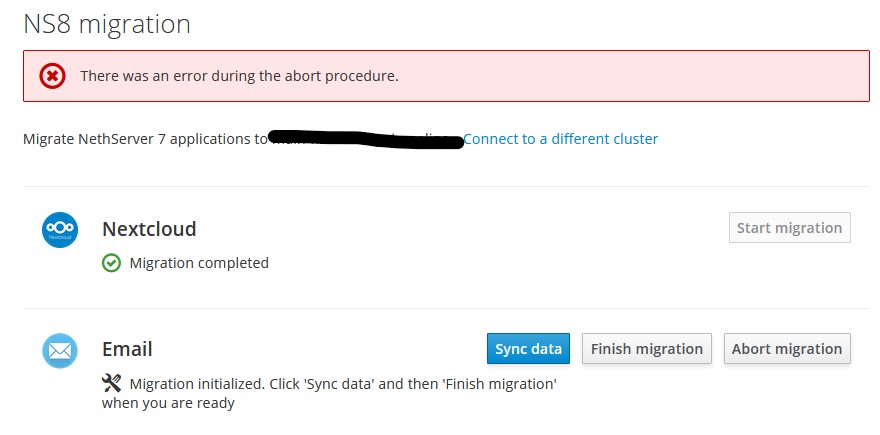Click the Finish migration button

pos(647,349)
